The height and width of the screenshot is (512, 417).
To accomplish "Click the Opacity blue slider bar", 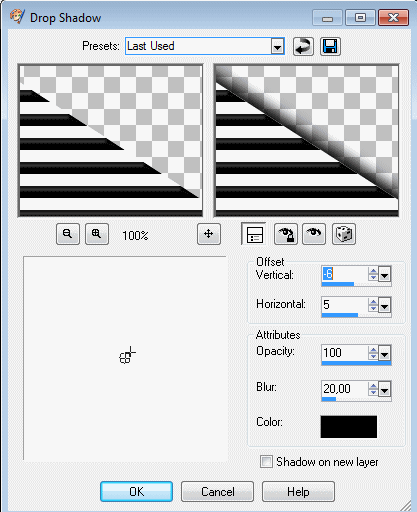I will [x=356, y=364].
